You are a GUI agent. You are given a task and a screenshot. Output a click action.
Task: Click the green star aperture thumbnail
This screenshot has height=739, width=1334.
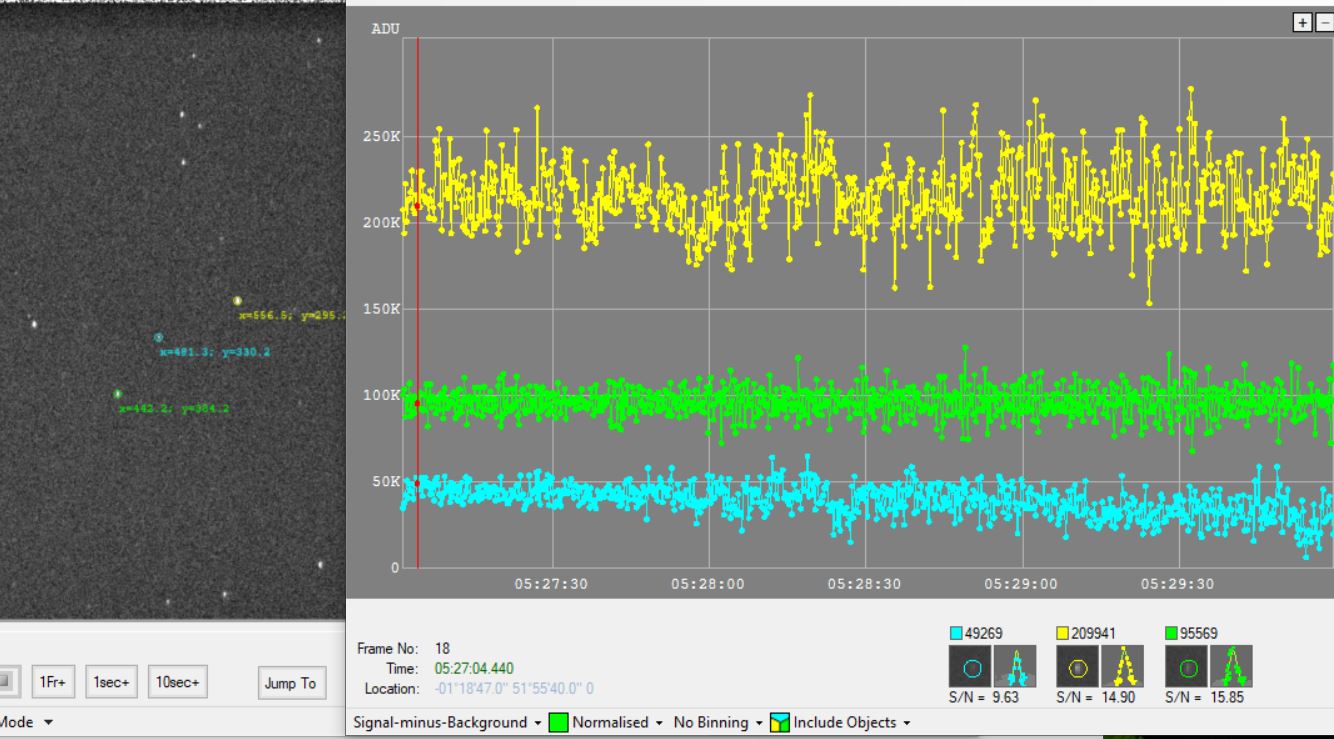(1185, 667)
